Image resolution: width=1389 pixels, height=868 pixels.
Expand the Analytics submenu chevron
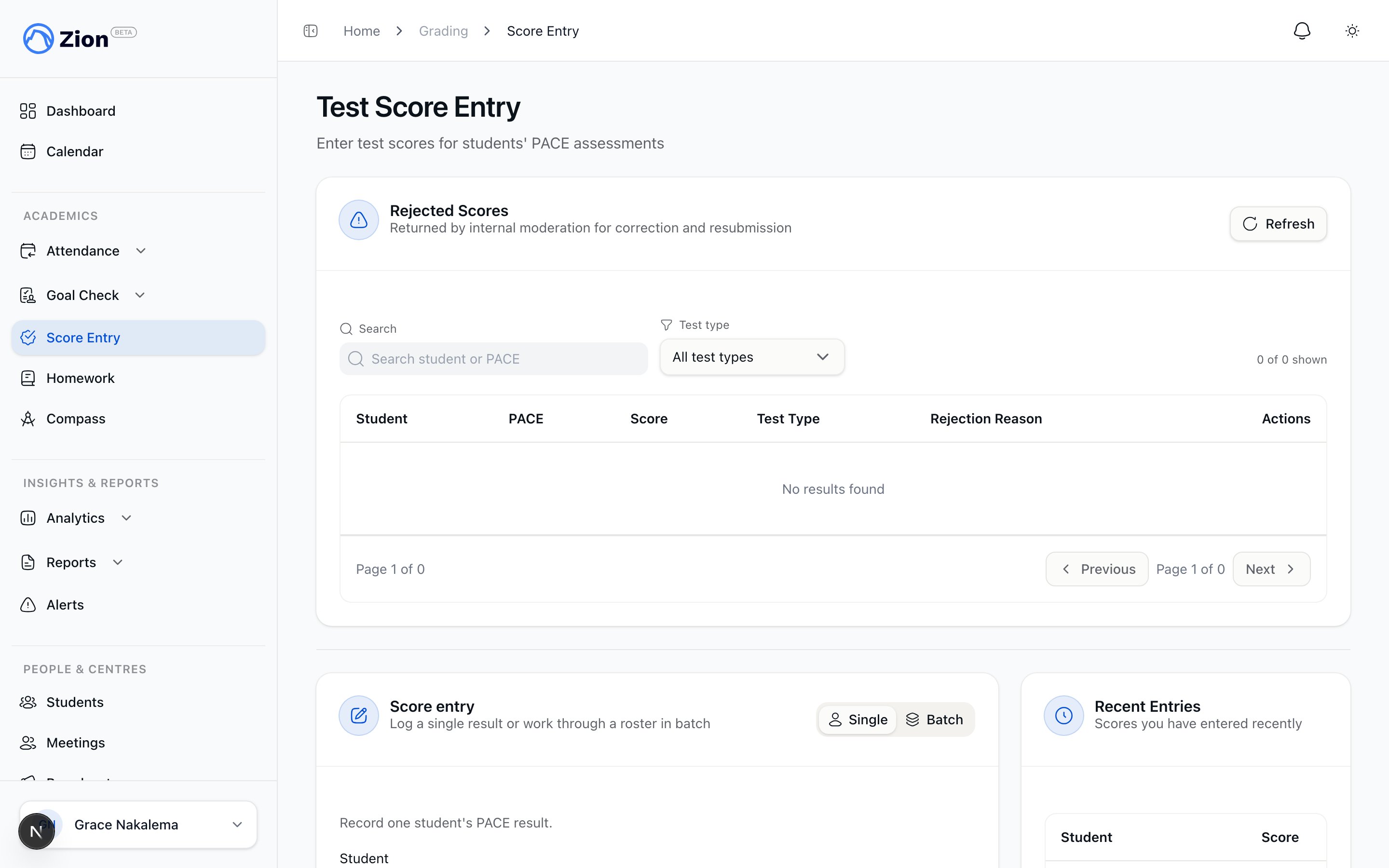[126, 518]
